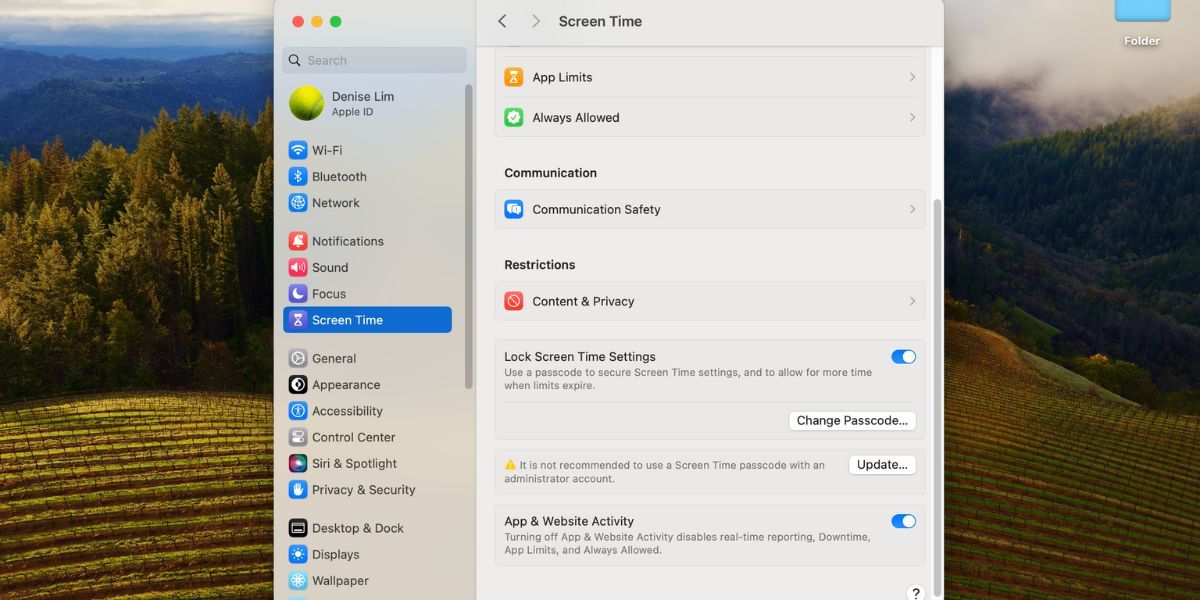
Task: Select the Wi-Fi settings icon
Action: pyautogui.click(x=299, y=150)
